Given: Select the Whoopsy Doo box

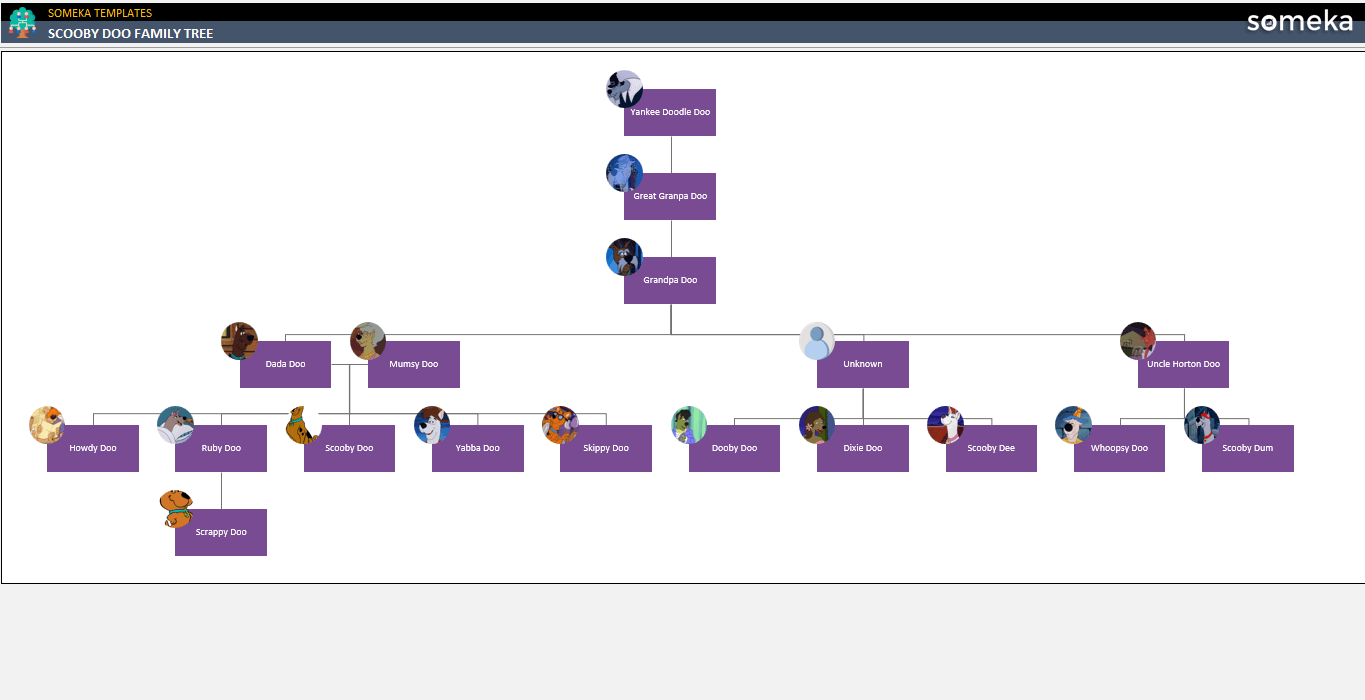Looking at the screenshot, I should tap(1119, 448).
